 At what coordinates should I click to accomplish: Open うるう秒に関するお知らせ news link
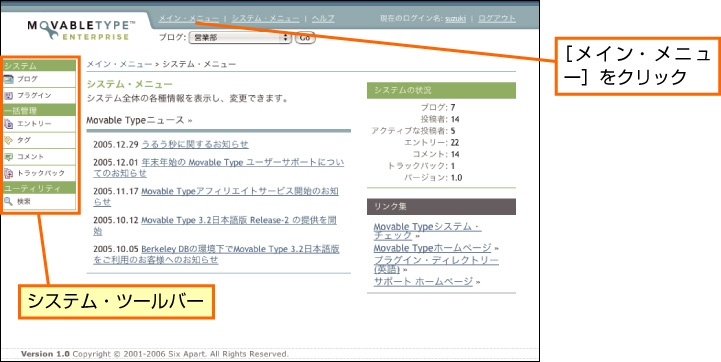point(195,144)
